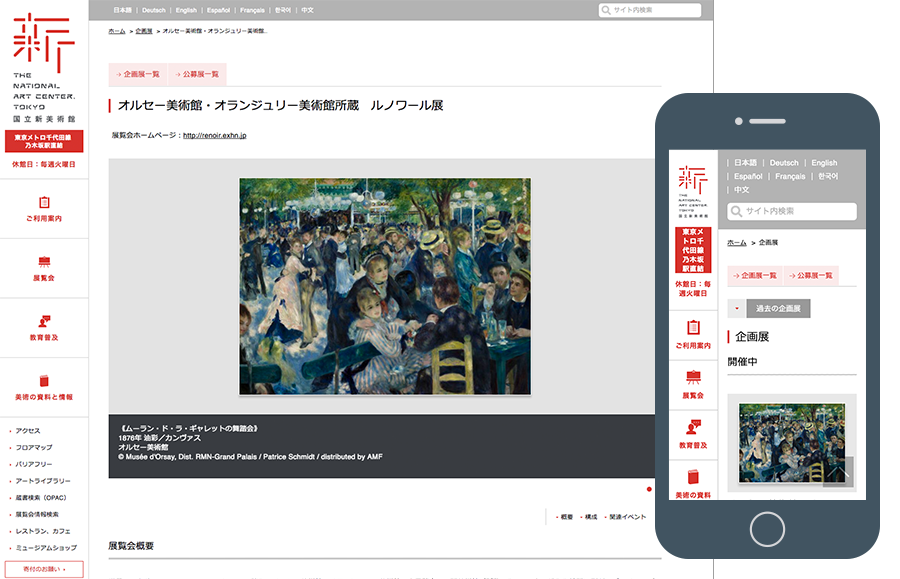
Task: Tap the 公募展一覧 tab in mobile preview
Action: coord(810,276)
